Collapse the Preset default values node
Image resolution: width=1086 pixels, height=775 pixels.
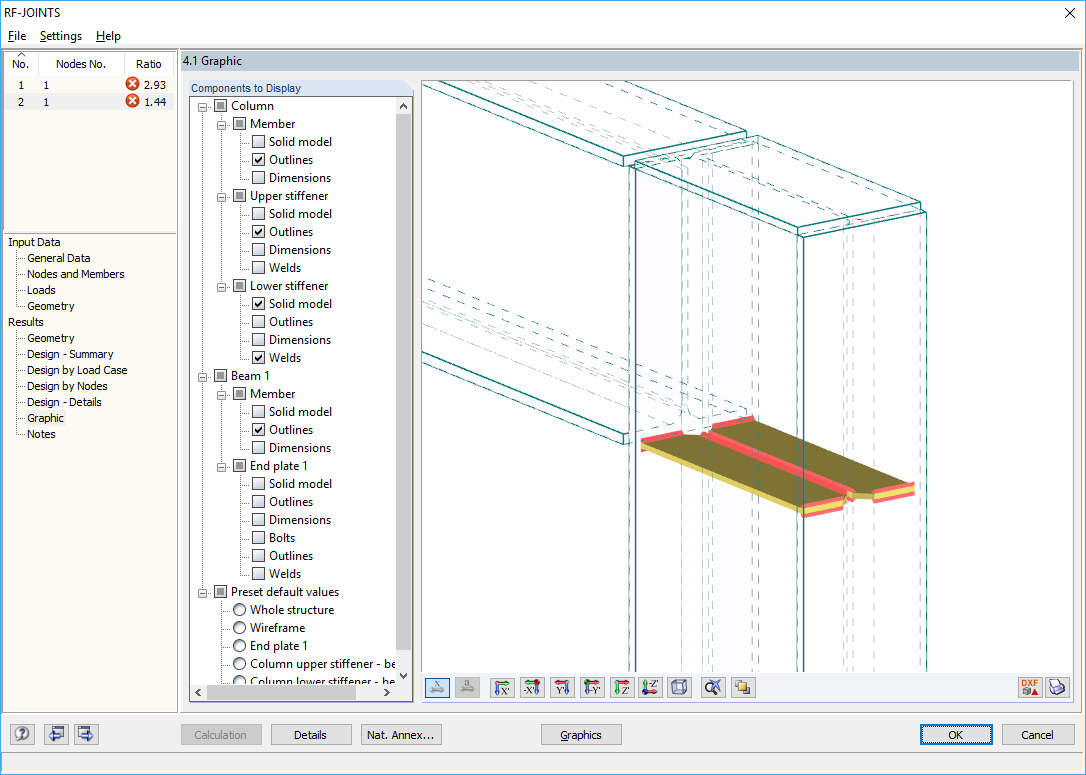pyautogui.click(x=203, y=592)
